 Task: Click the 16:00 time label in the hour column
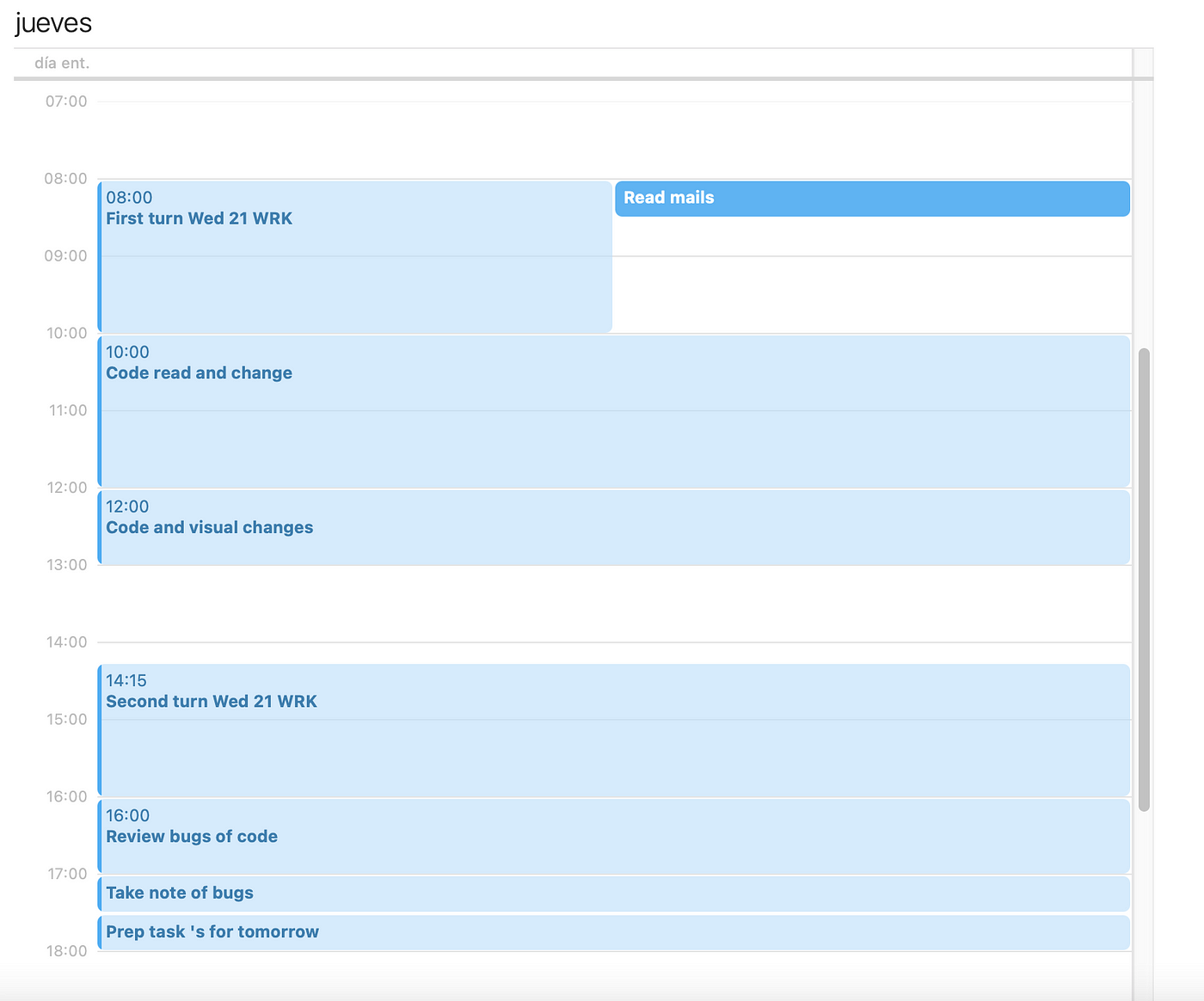pos(66,796)
